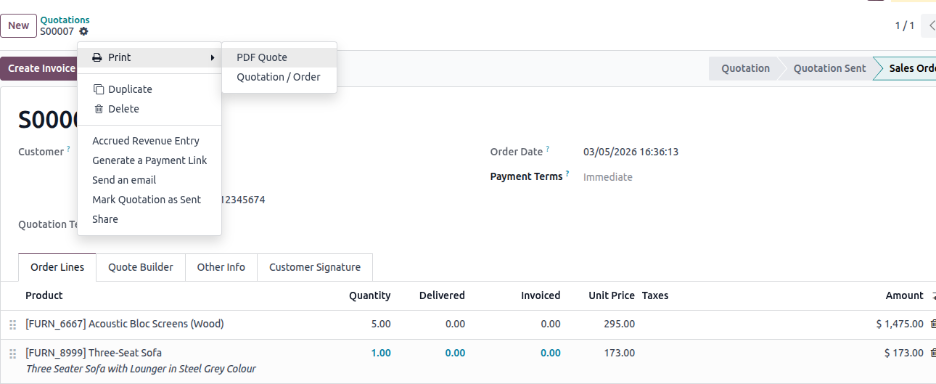Click the printer icon in Print entry
The width and height of the screenshot is (936, 384).
[97, 57]
